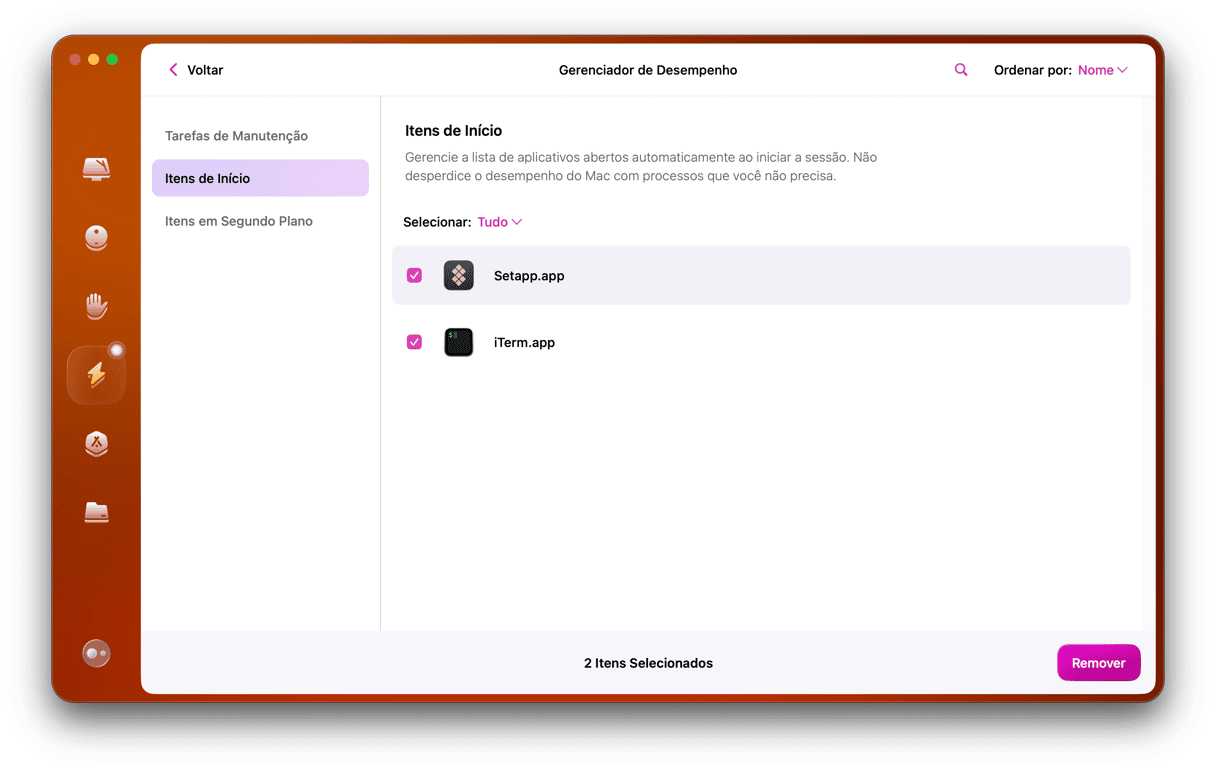Click 2 Itens Selecionados status text
This screenshot has height=771, width=1216.
[648, 663]
